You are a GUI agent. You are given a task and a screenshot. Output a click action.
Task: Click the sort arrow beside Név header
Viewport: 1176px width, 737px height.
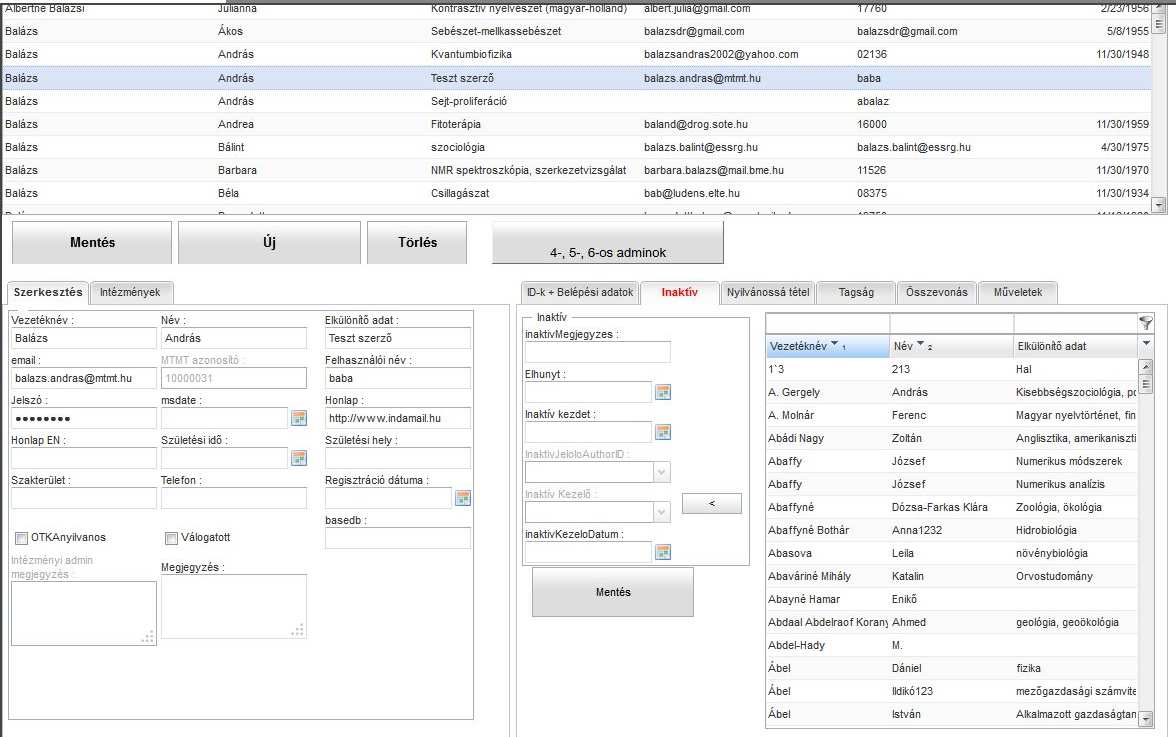point(920,344)
